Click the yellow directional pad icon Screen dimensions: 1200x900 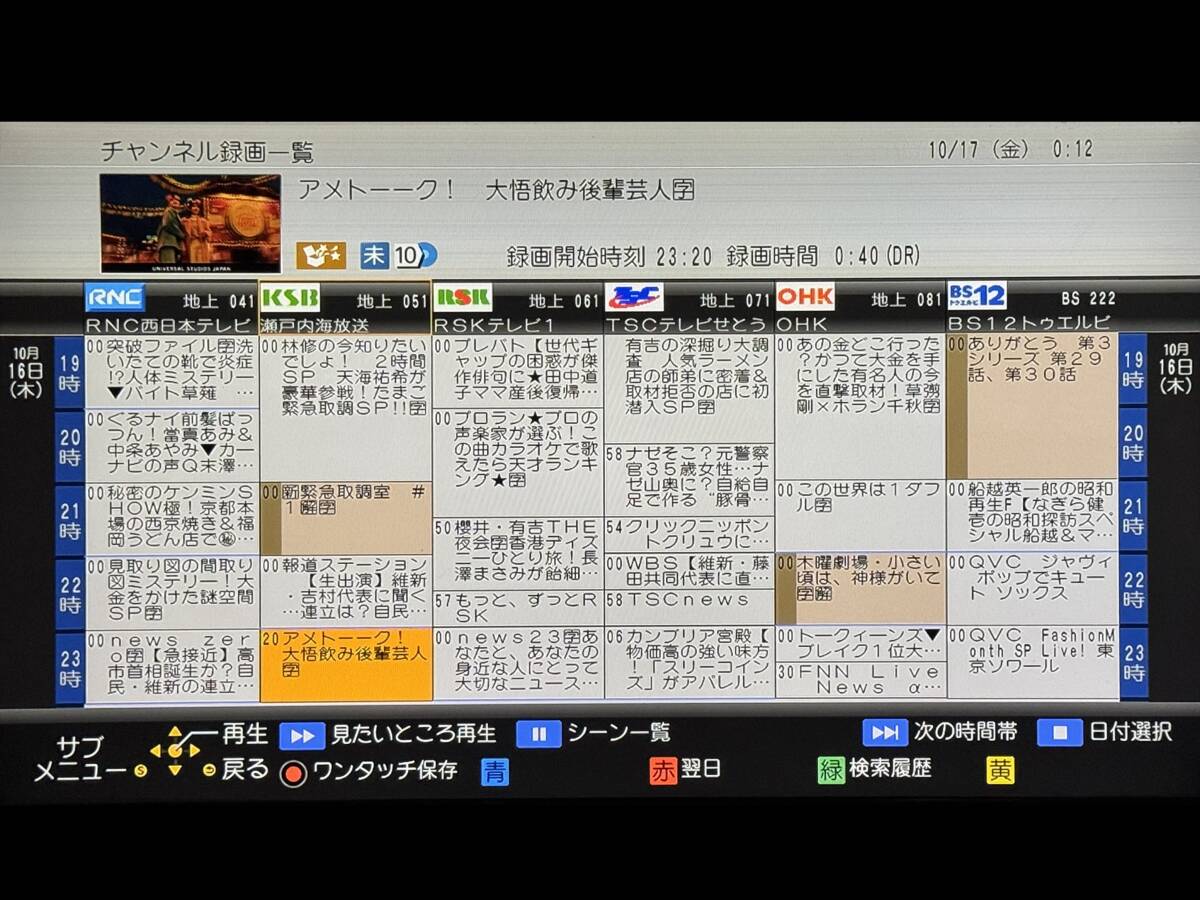pos(175,750)
